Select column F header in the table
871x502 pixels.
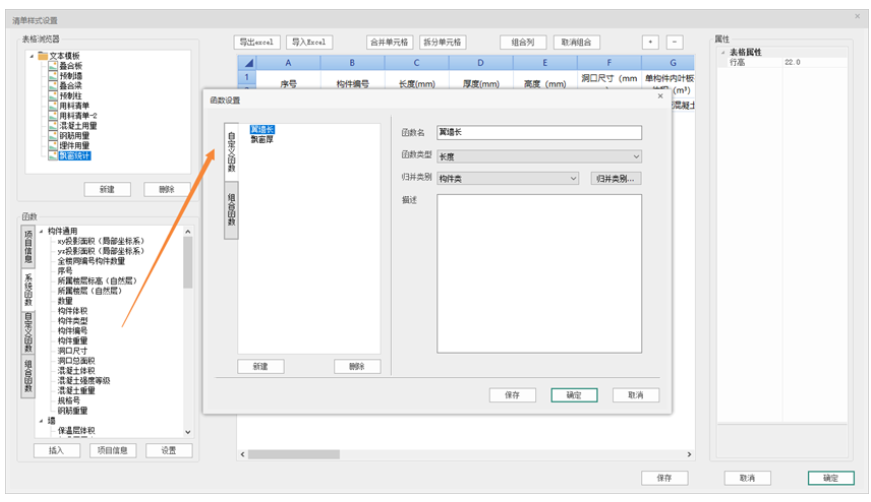[x=609, y=63]
